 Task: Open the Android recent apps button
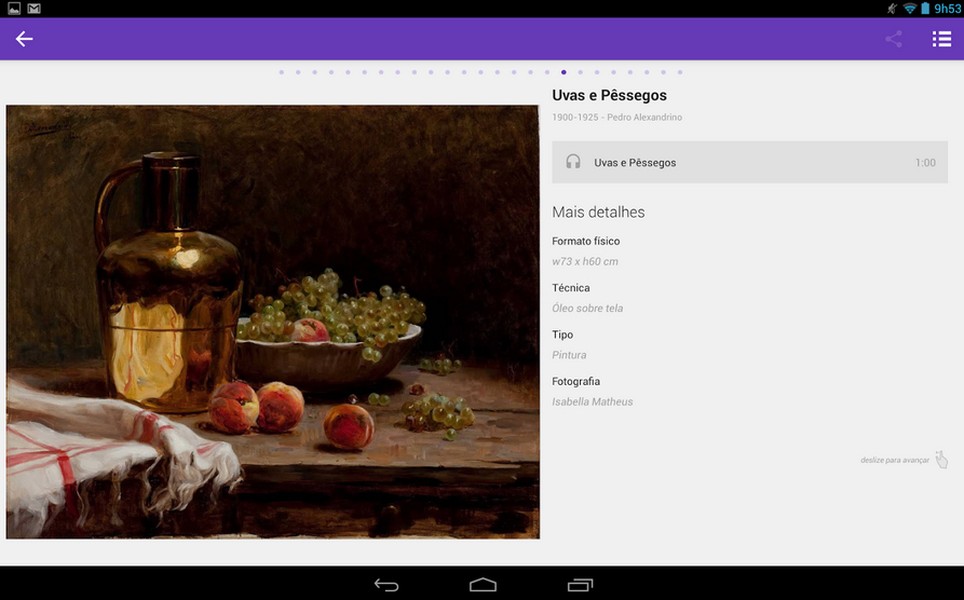coord(580,585)
